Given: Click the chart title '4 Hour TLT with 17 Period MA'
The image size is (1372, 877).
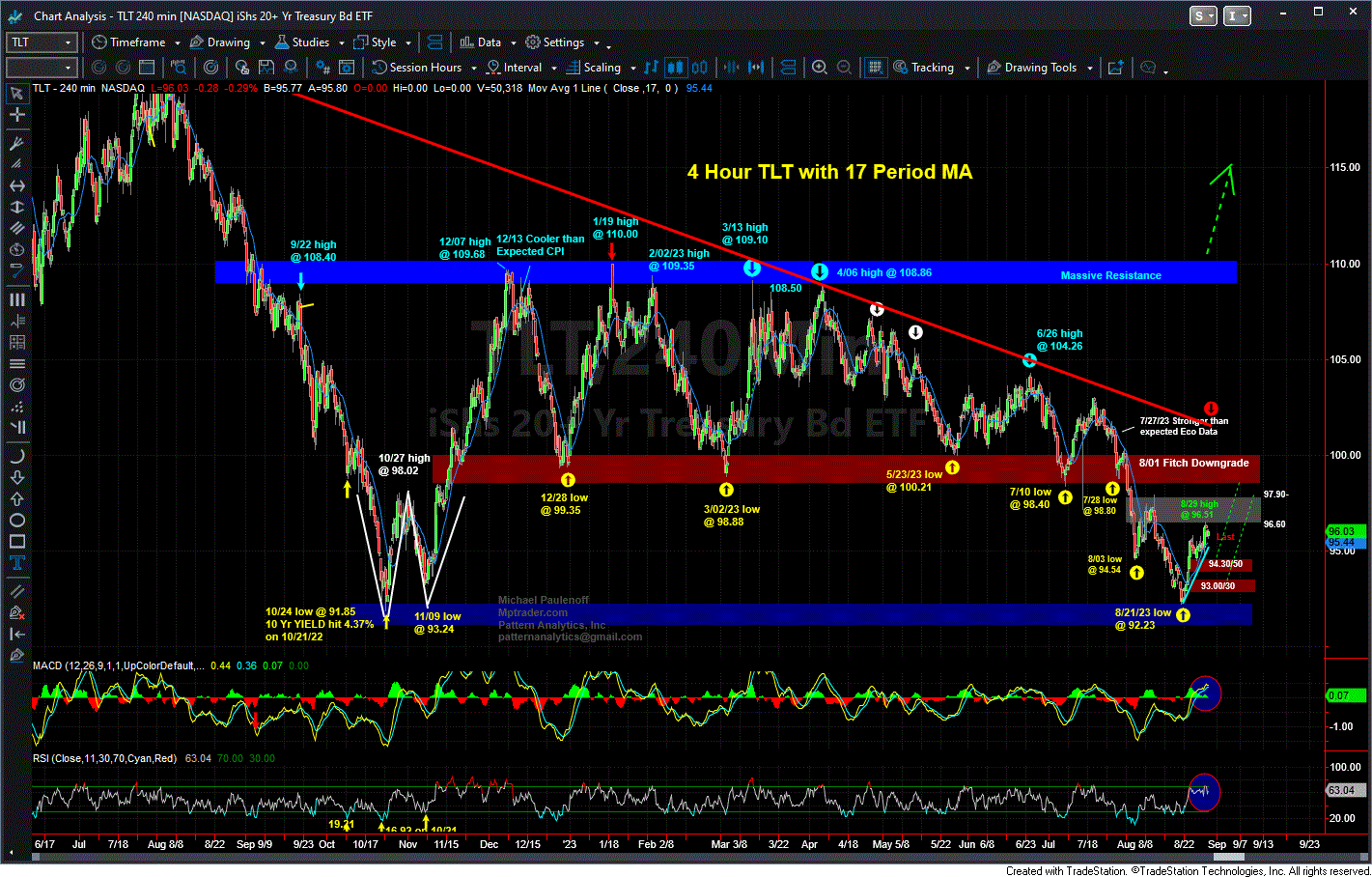Looking at the screenshot, I should click(x=829, y=172).
